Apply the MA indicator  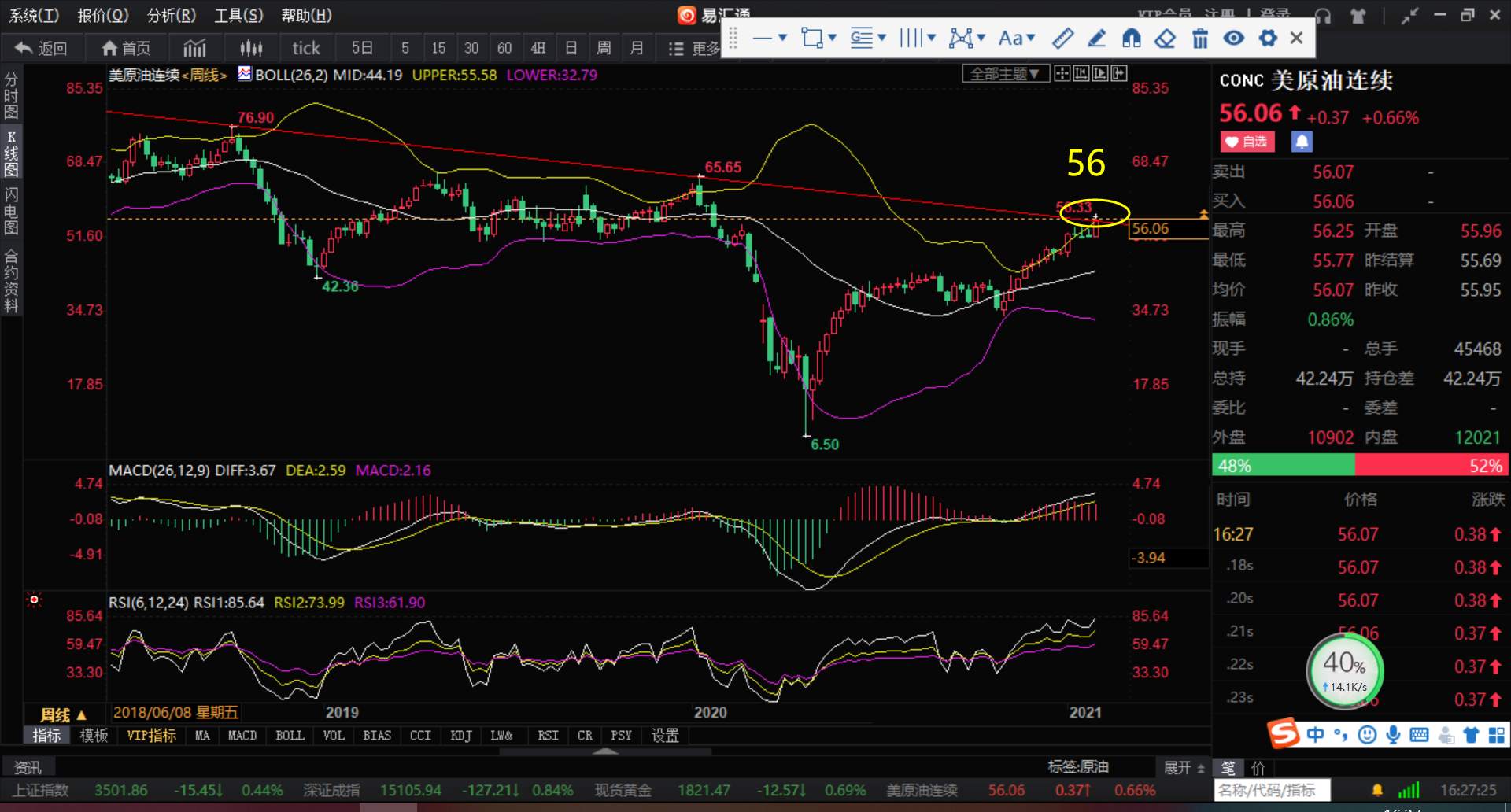(x=202, y=736)
